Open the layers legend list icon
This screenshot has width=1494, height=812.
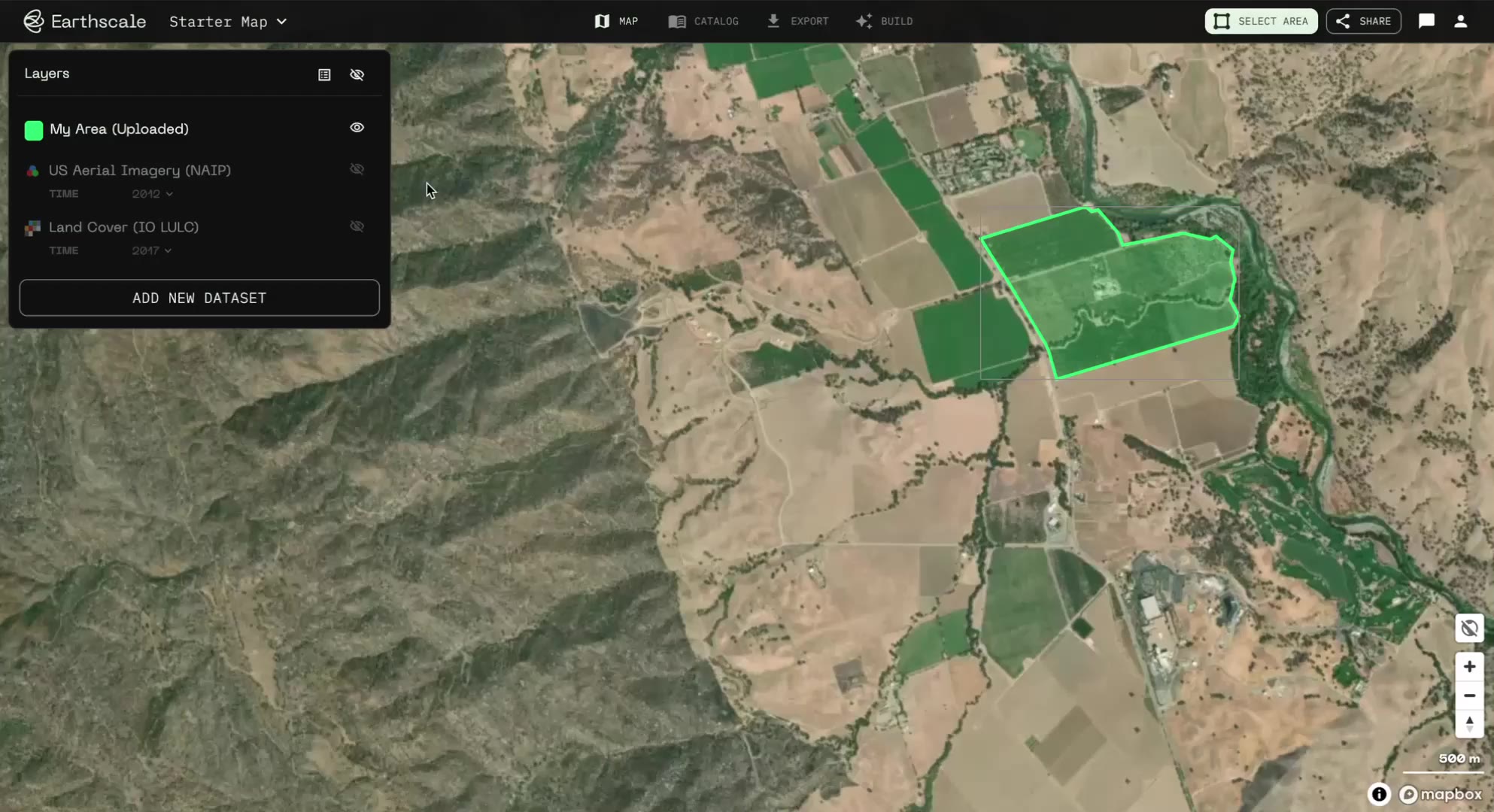324,74
